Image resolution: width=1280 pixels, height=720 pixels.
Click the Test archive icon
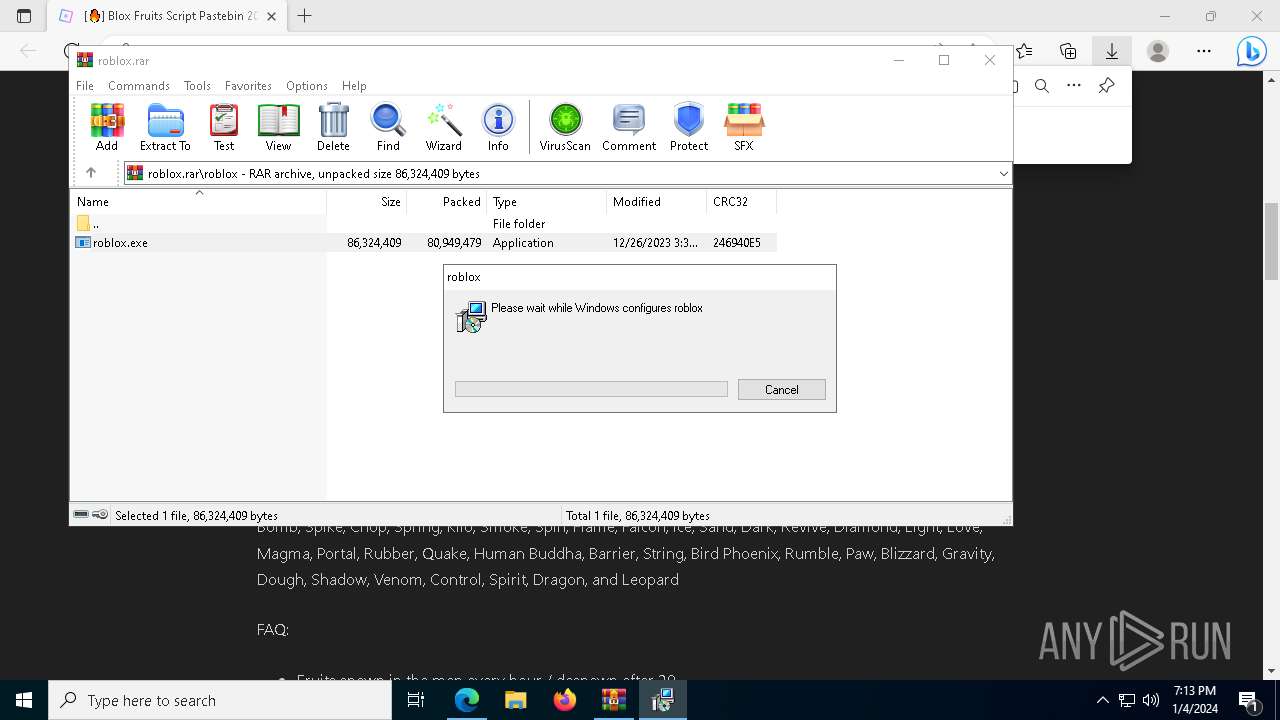(224, 127)
